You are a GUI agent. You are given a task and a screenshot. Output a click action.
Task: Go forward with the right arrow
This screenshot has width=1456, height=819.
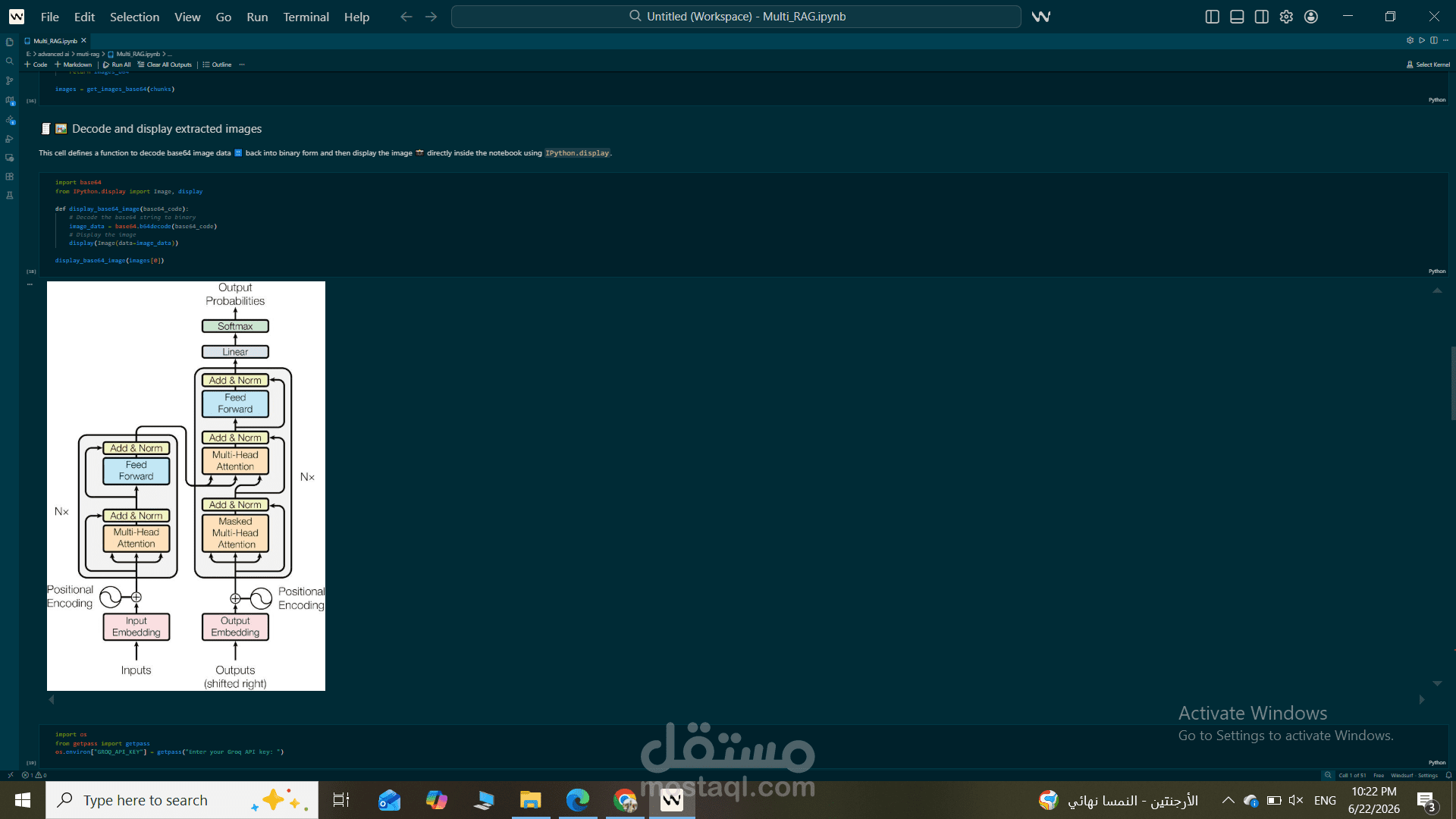click(x=431, y=17)
